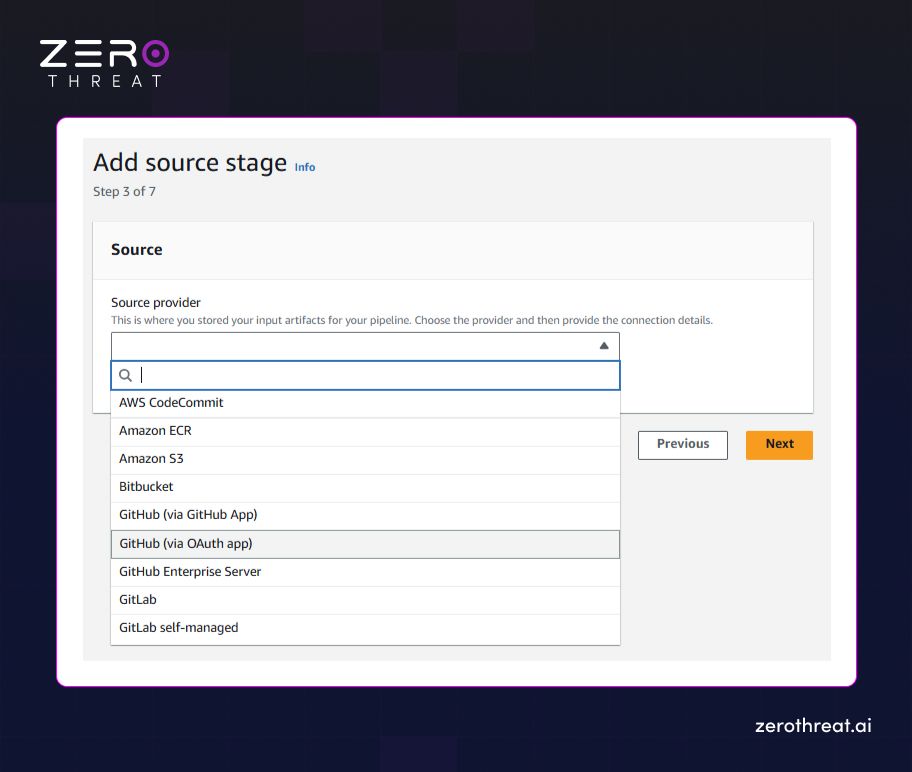Click the 'Source provider' field label
Screen dimensions: 912x772
pos(156,303)
